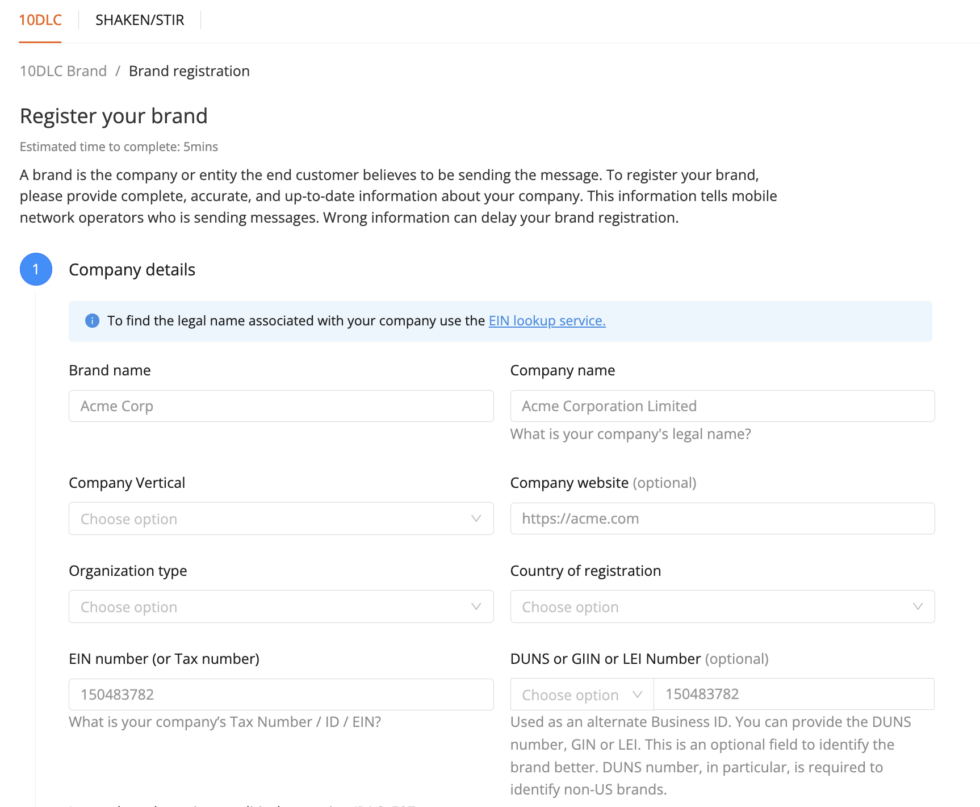Click the Company website input field
The width and height of the screenshot is (980, 807).
tap(720, 518)
